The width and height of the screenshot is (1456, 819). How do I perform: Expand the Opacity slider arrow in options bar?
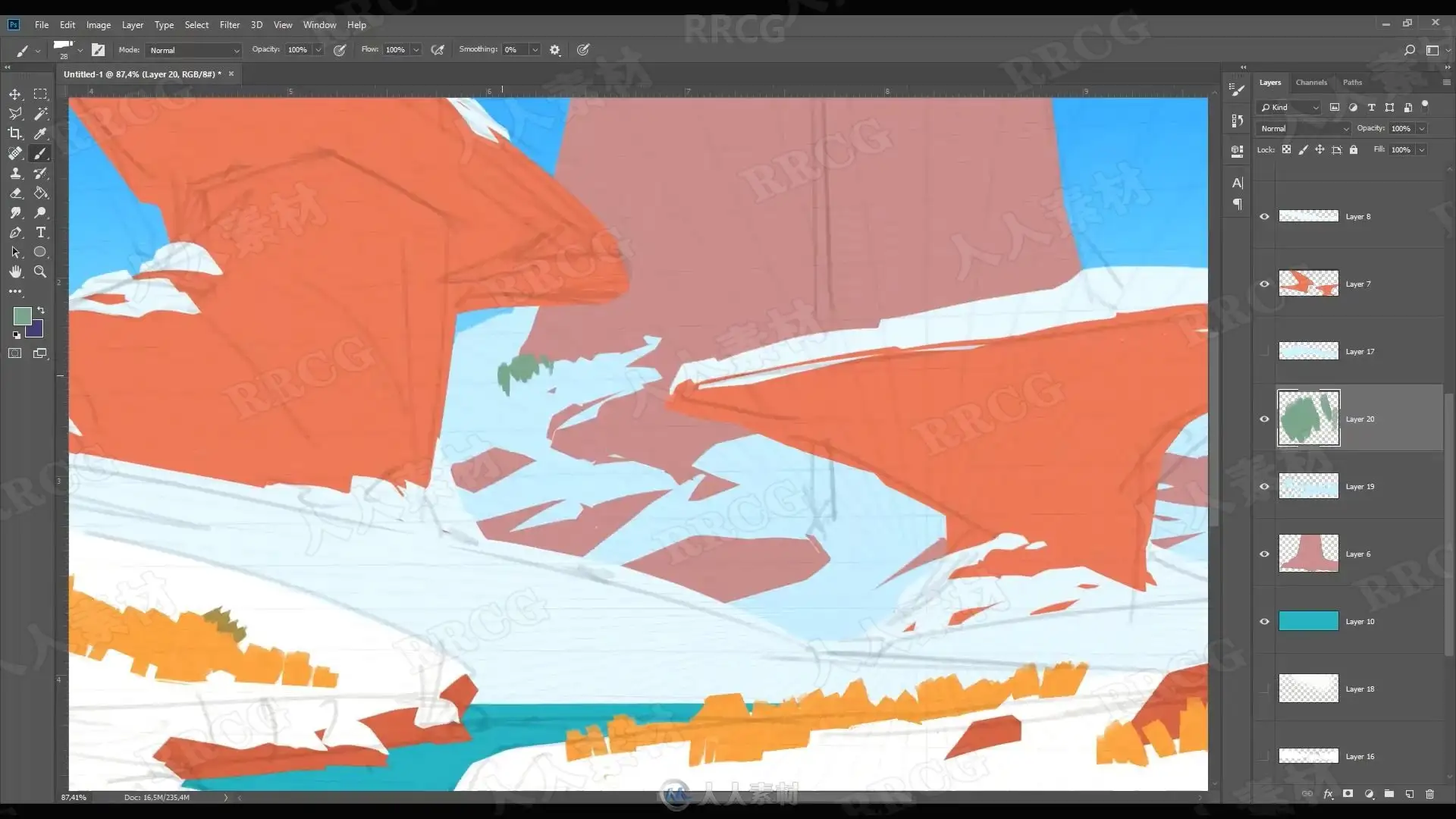(x=318, y=50)
